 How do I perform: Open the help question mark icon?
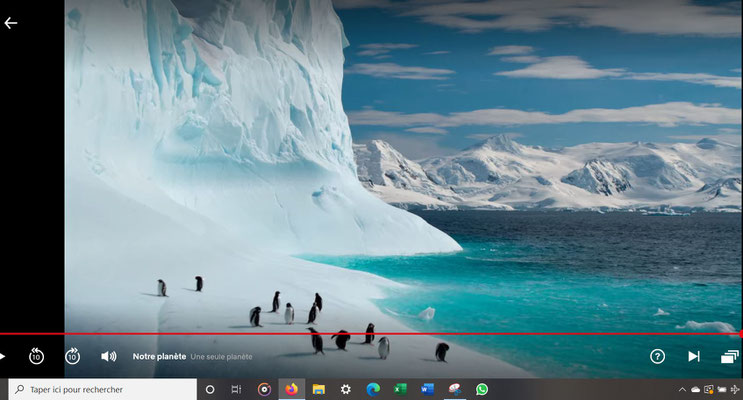pos(657,356)
